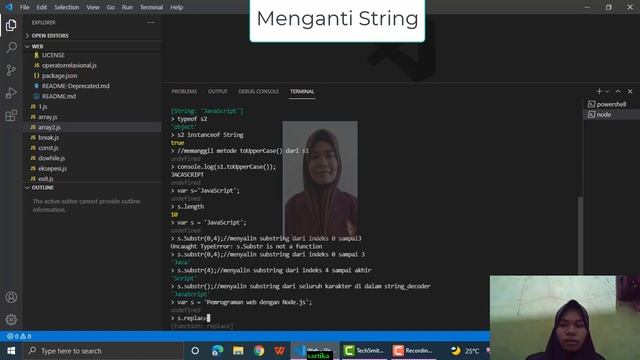The width and height of the screenshot is (640, 360).
Task: Open the Terminal menu
Action: [151, 7]
